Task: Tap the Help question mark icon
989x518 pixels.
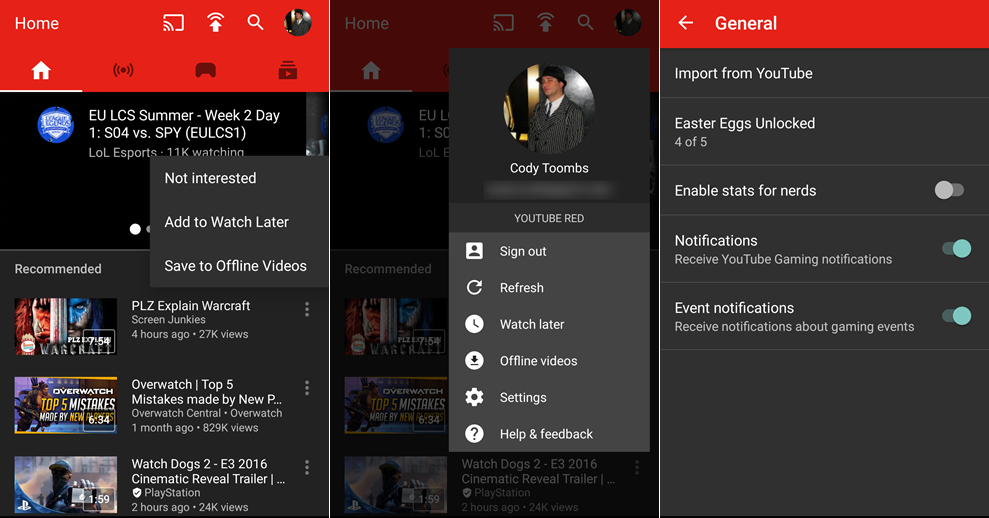Action: pos(474,433)
